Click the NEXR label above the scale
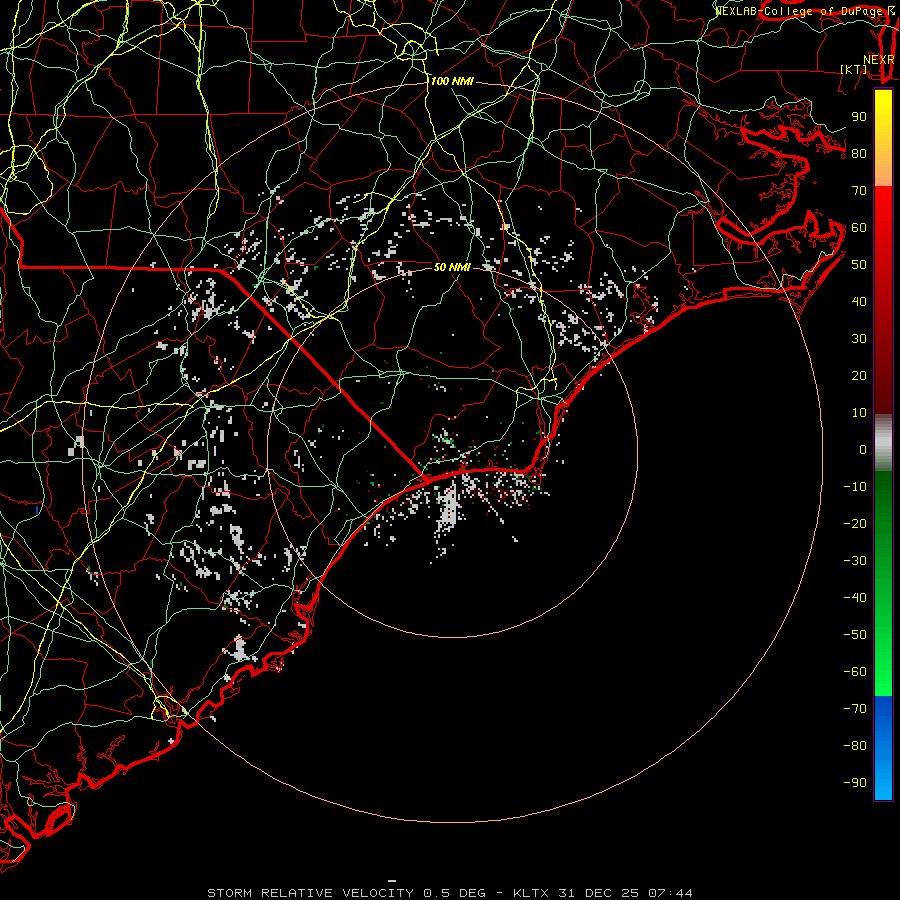The width and height of the screenshot is (900, 900). 879,60
